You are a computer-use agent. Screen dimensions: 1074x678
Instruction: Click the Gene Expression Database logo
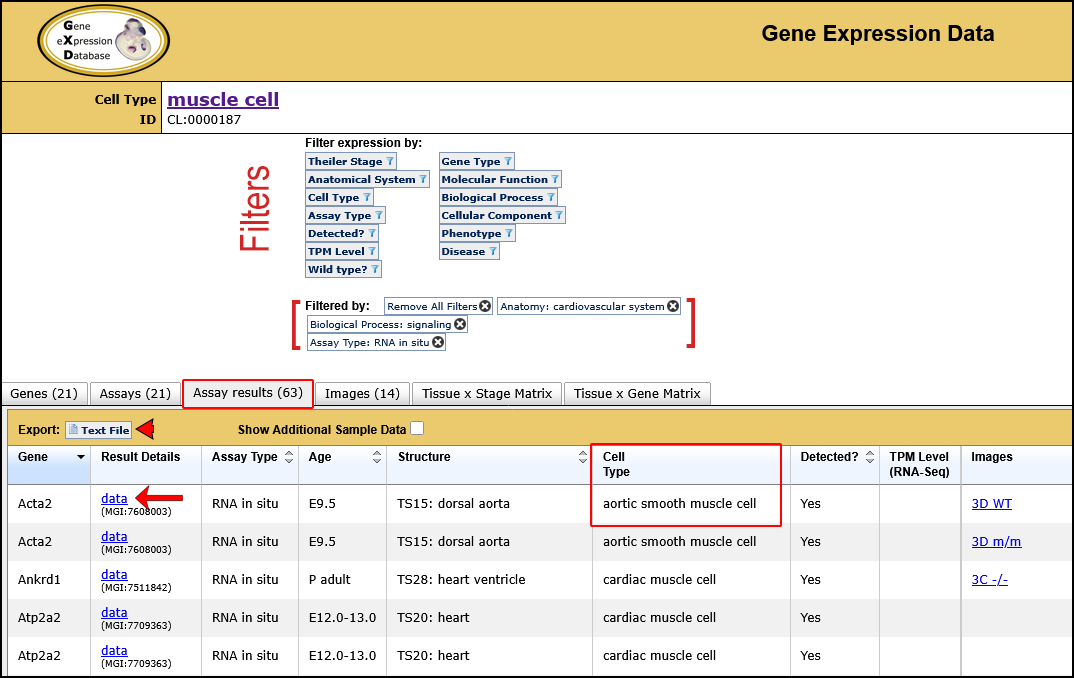(103, 41)
